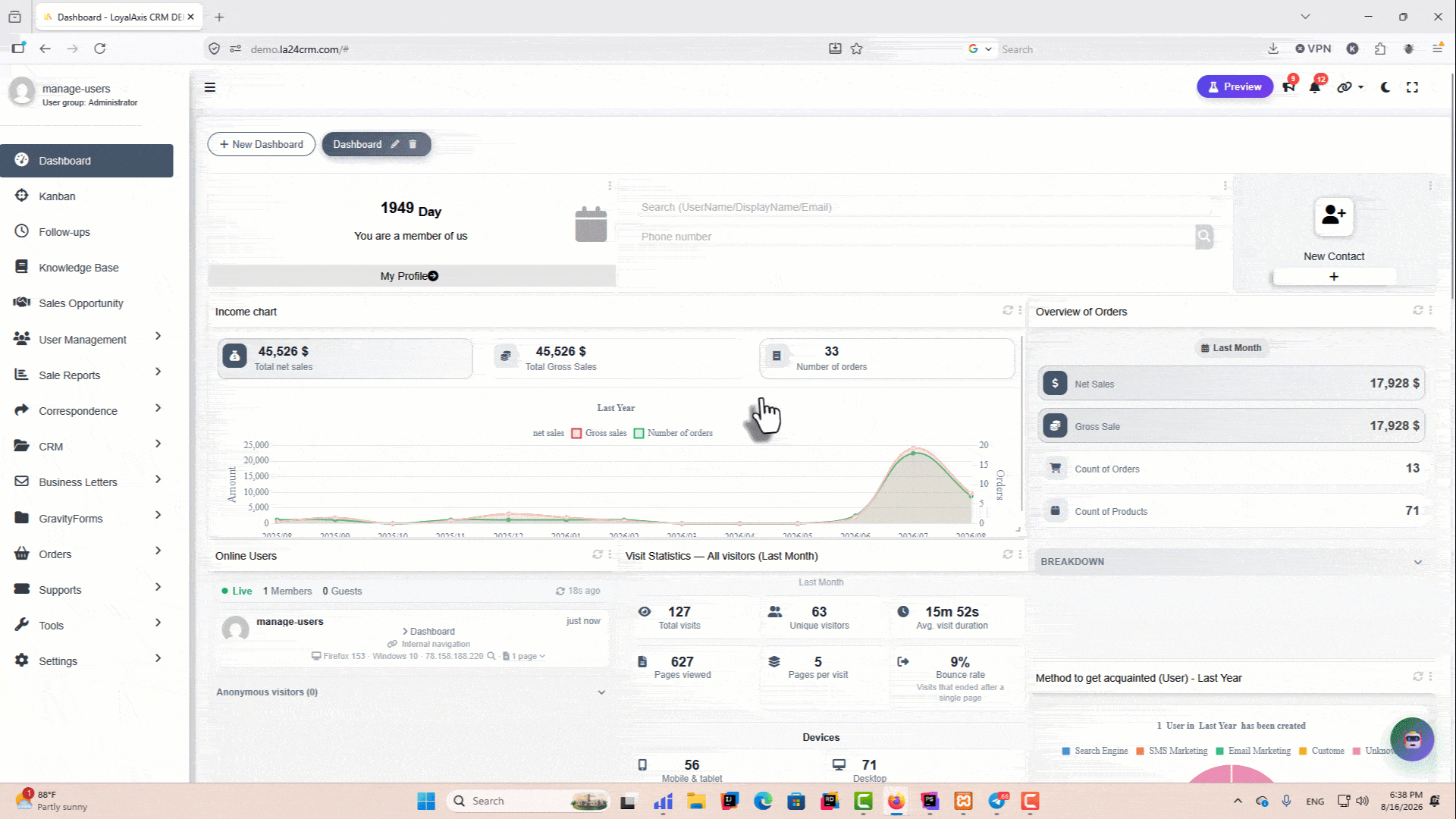
Task: Open the link shortcuts dropdown in header
Action: click(1349, 87)
